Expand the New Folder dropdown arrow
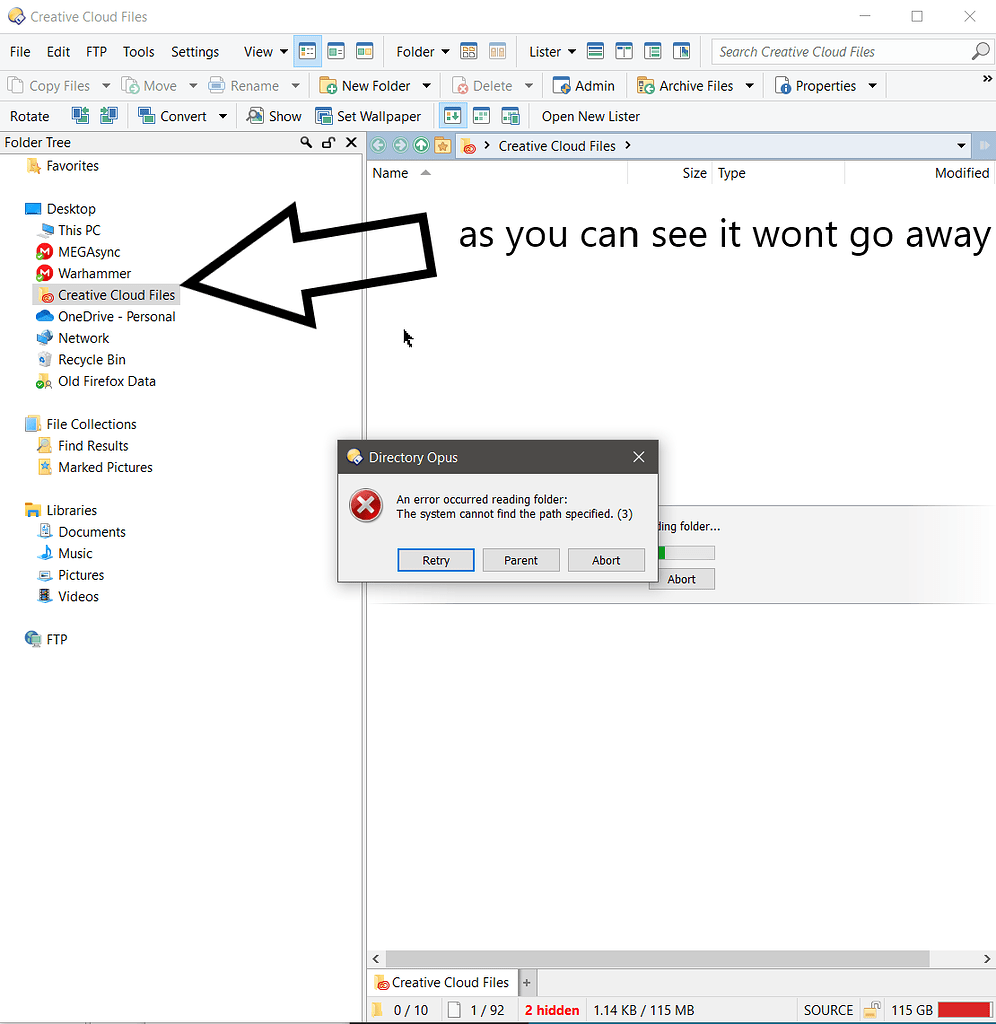The image size is (996, 1024). 427,86
